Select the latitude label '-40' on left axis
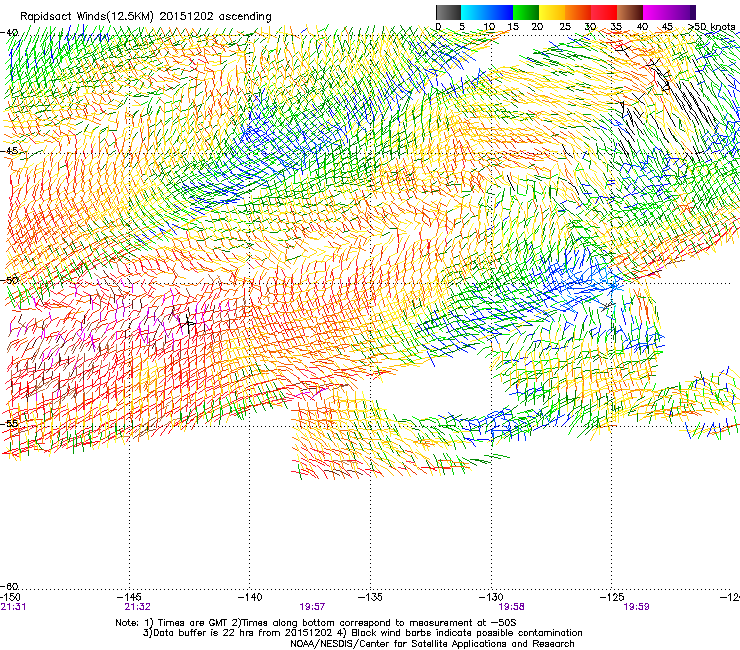The width and height of the screenshot is (740, 650). pos(9,33)
